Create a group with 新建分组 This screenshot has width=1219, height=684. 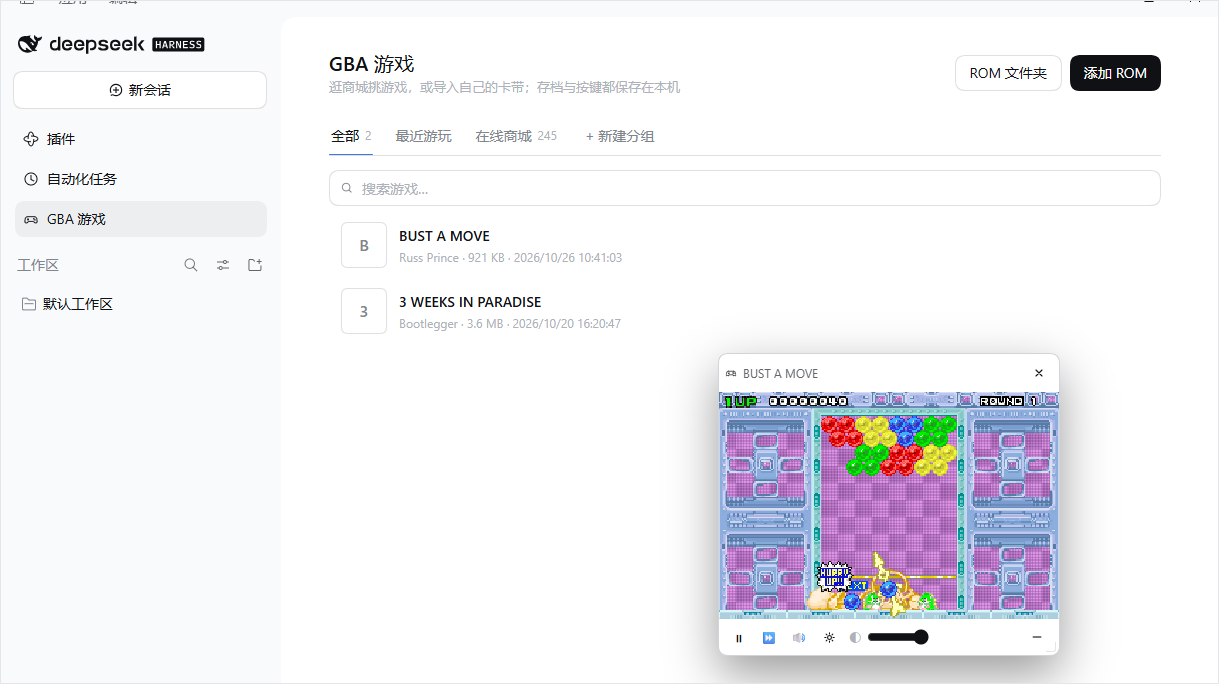click(620, 136)
